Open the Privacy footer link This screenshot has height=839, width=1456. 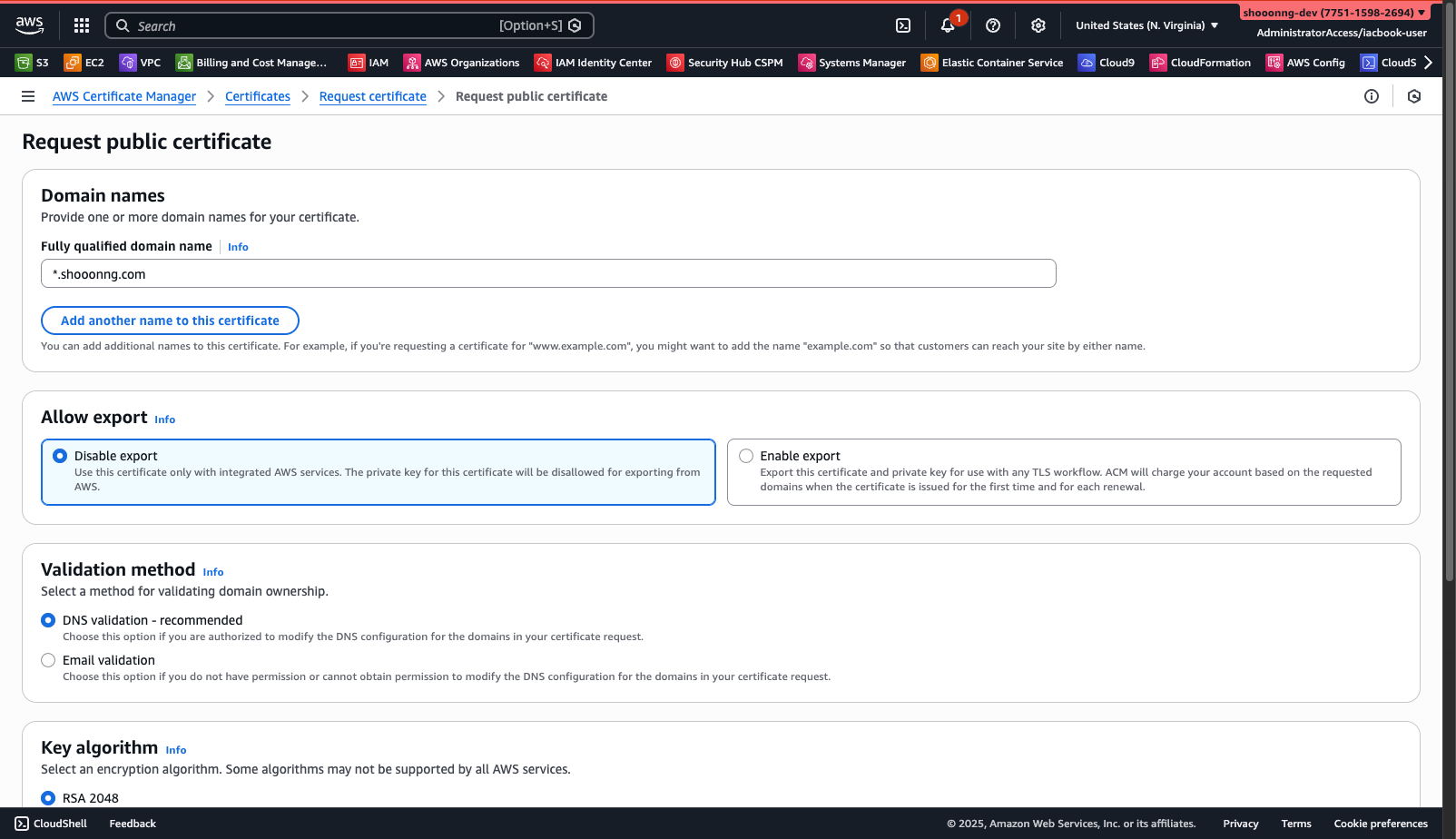(1241, 824)
